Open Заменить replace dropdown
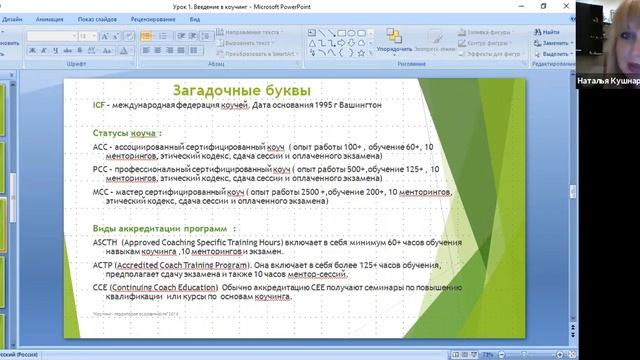640x360 pixels. point(553,43)
